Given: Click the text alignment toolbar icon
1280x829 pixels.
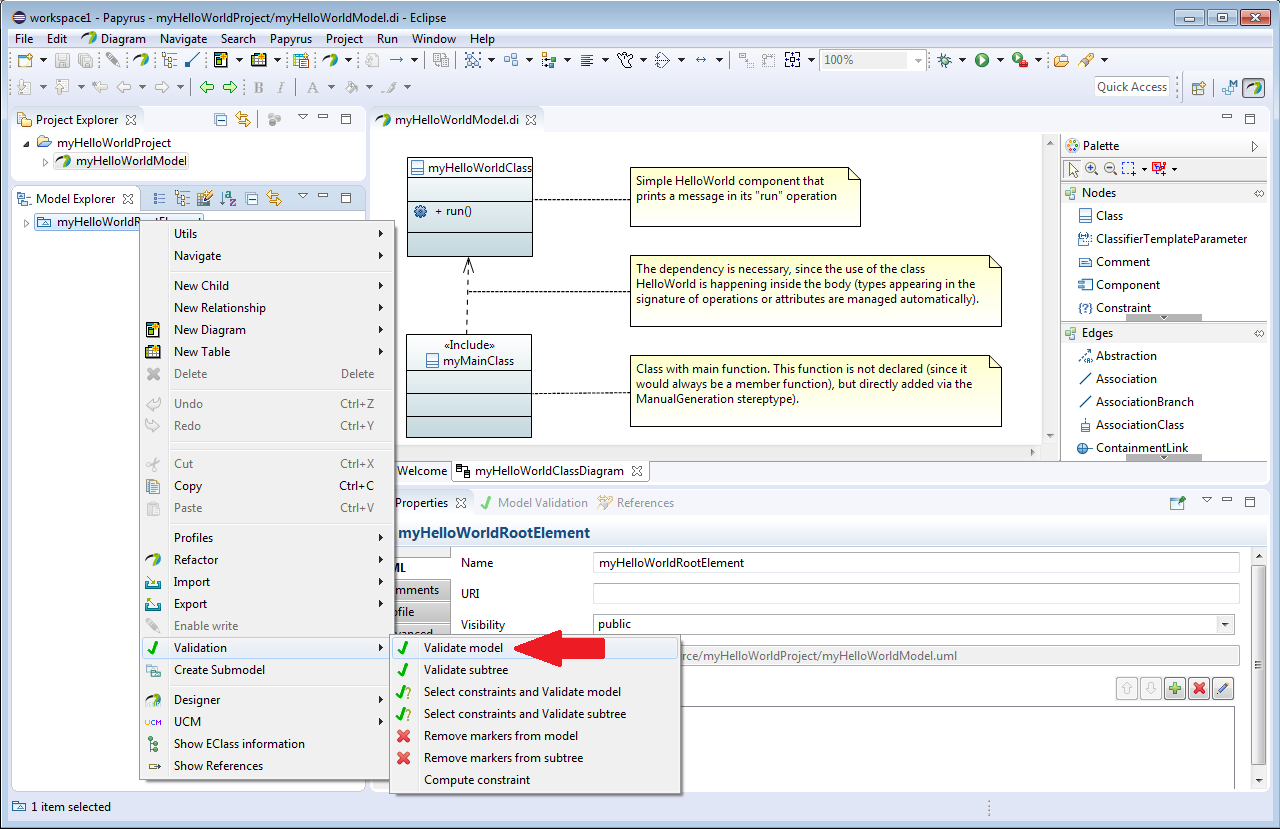Looking at the screenshot, I should click(587, 61).
